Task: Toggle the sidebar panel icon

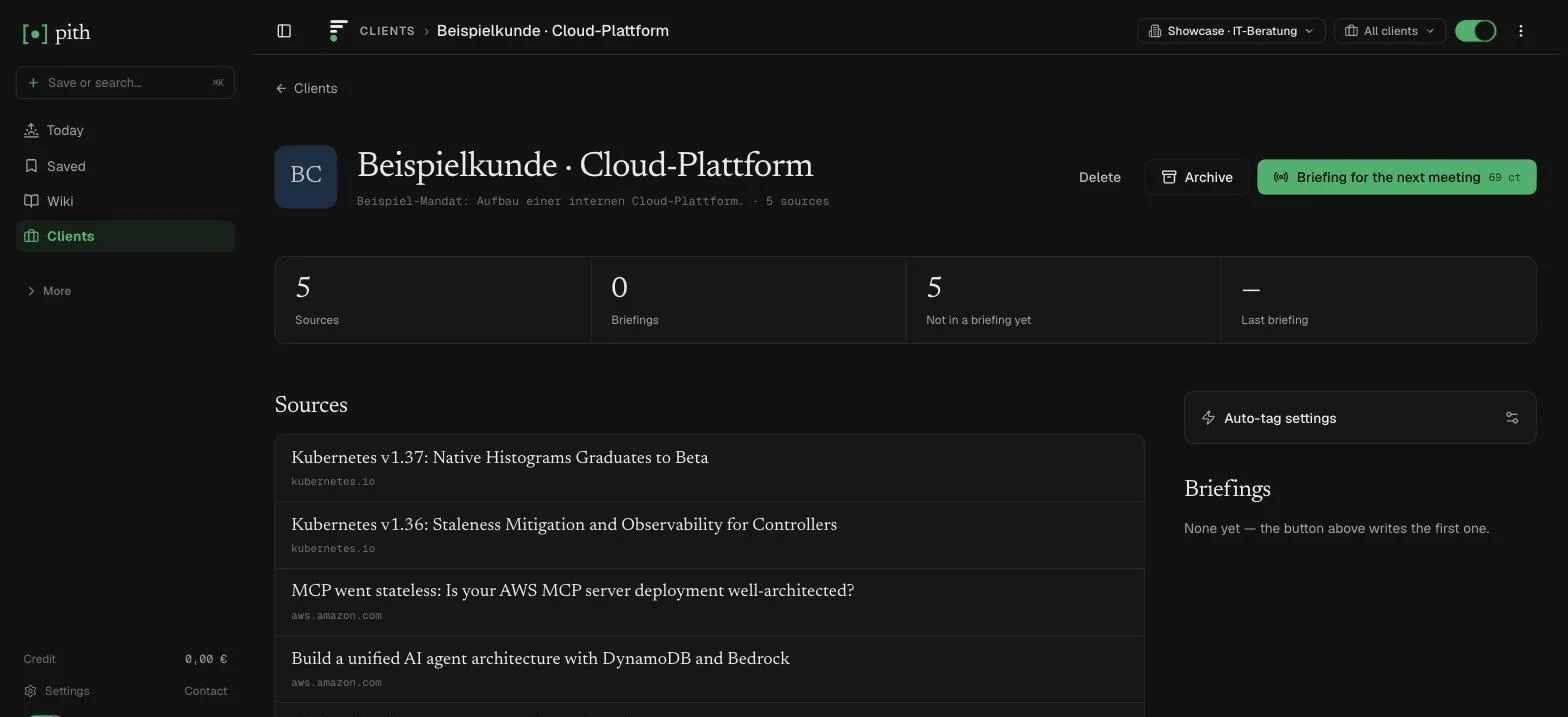Action: (284, 31)
